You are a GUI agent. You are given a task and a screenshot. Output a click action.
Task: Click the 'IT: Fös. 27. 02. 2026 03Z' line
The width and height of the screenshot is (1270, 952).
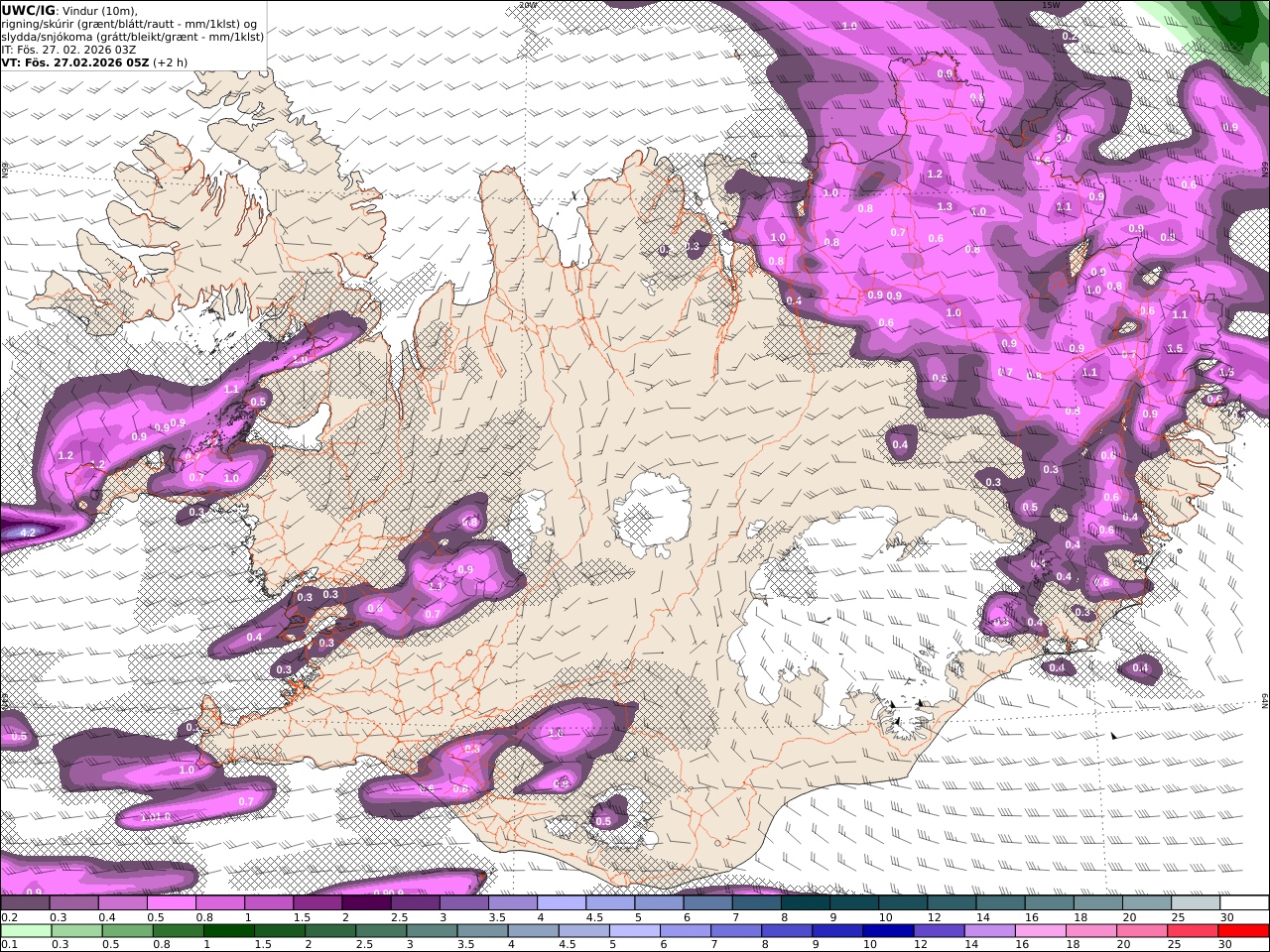[x=68, y=49]
